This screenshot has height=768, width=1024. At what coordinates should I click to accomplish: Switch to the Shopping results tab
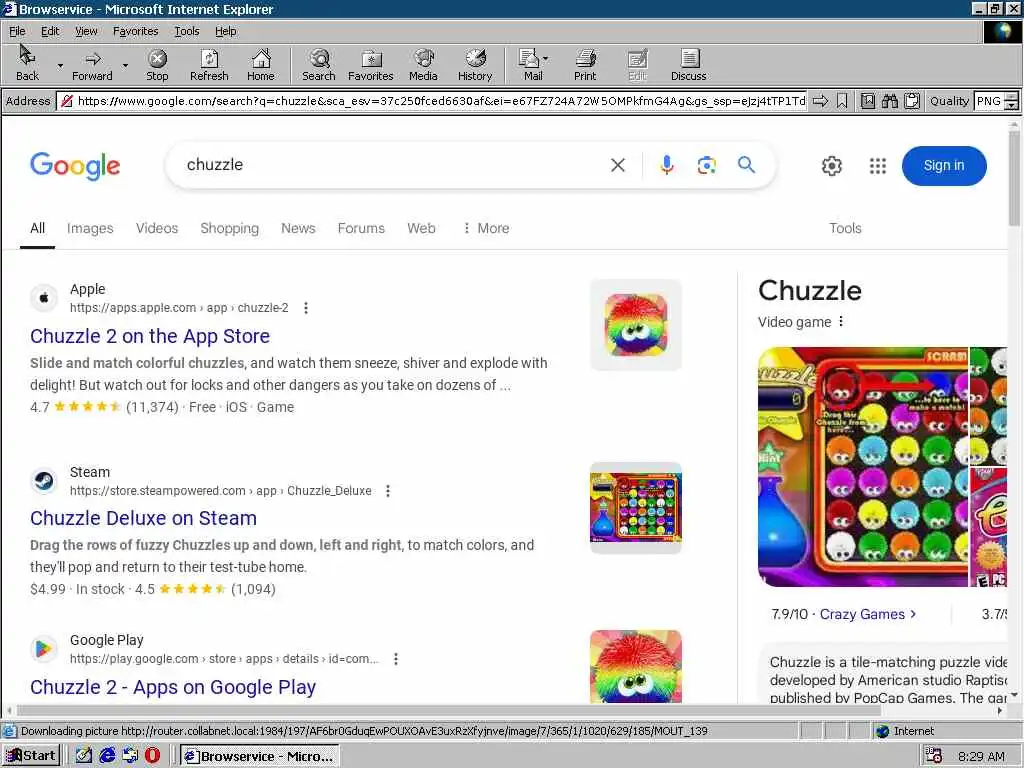click(229, 228)
